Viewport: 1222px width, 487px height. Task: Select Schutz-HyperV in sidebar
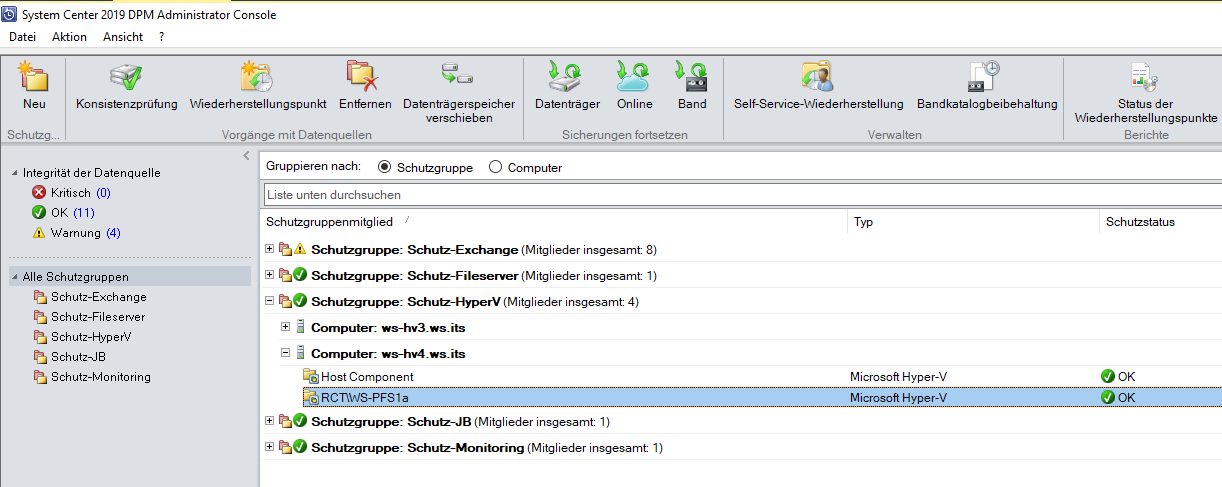click(91, 337)
